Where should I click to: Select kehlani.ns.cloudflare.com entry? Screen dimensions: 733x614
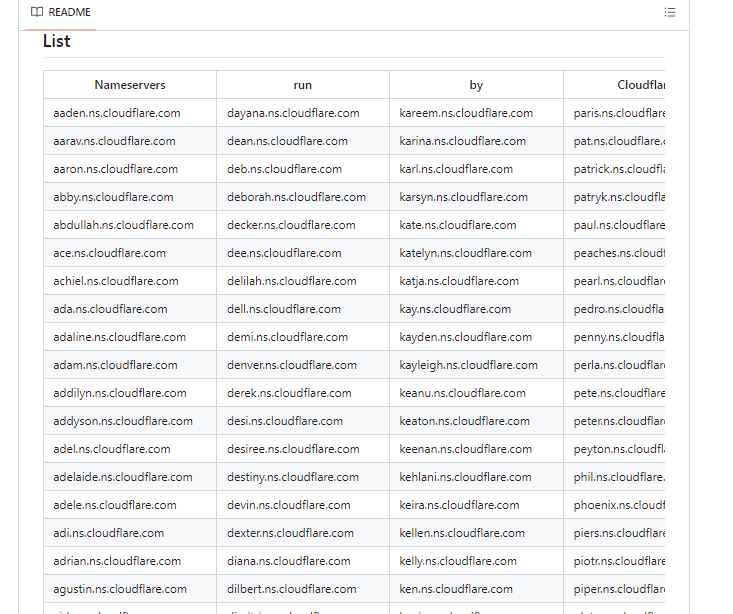465,477
